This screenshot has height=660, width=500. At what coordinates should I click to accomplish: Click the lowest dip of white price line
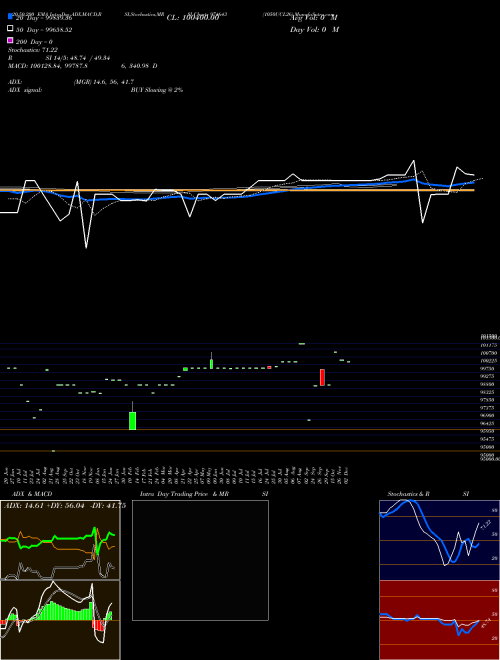(x=86, y=248)
